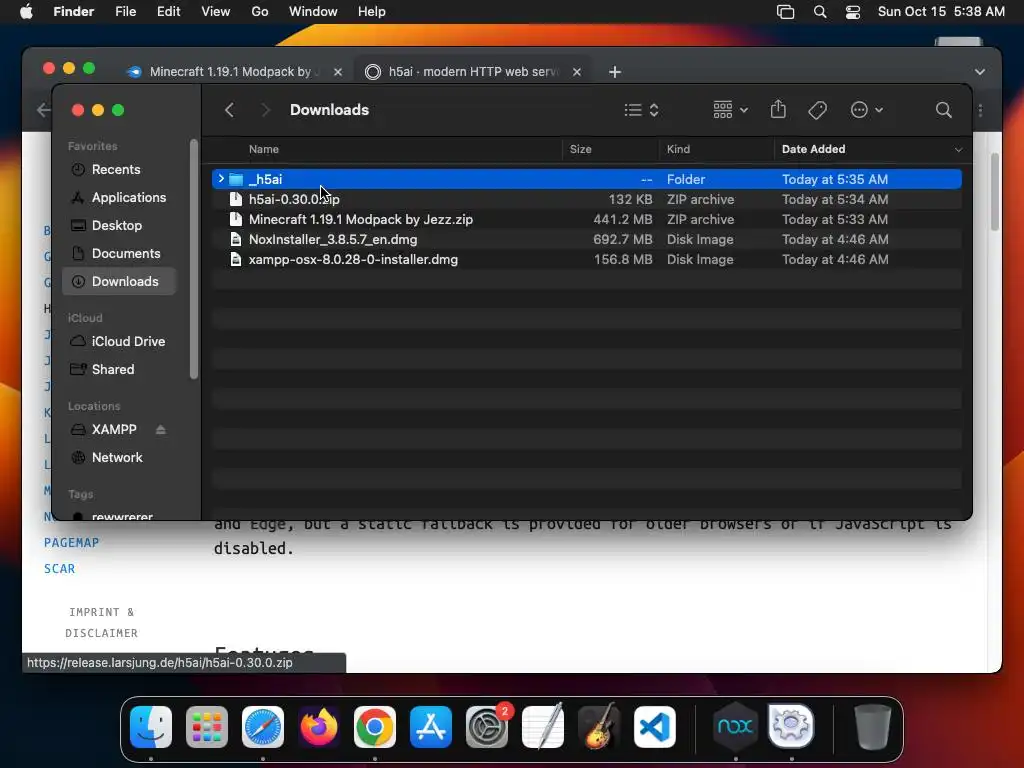The height and width of the screenshot is (768, 1024).
Task: Launch Visual Studio Code from the Dock
Action: click(x=654, y=727)
